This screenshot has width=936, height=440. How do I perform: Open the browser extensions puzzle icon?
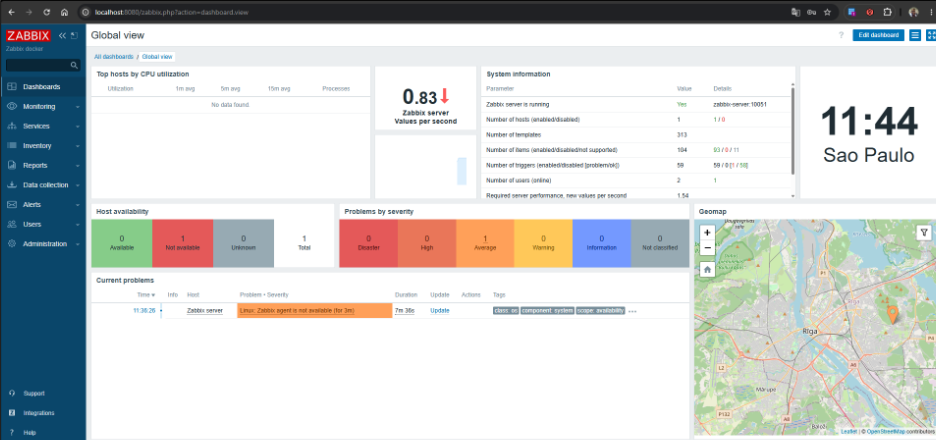click(x=888, y=12)
